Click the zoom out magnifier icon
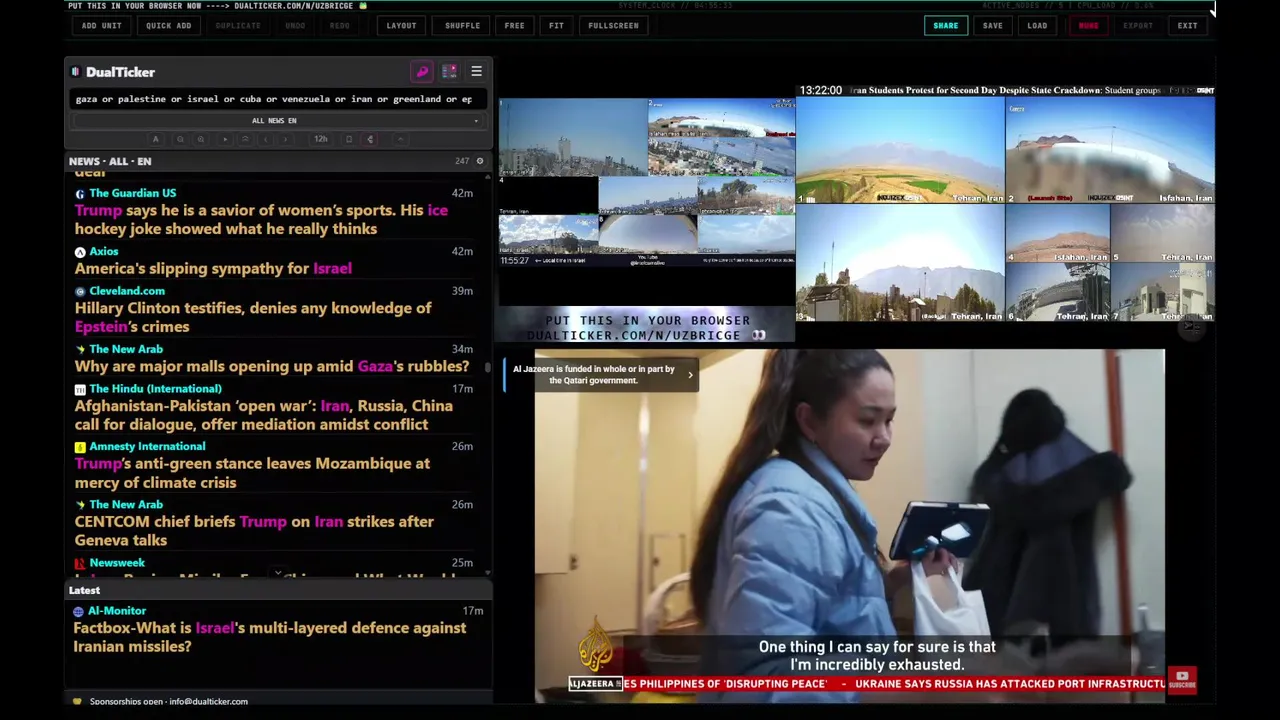 coord(180,139)
